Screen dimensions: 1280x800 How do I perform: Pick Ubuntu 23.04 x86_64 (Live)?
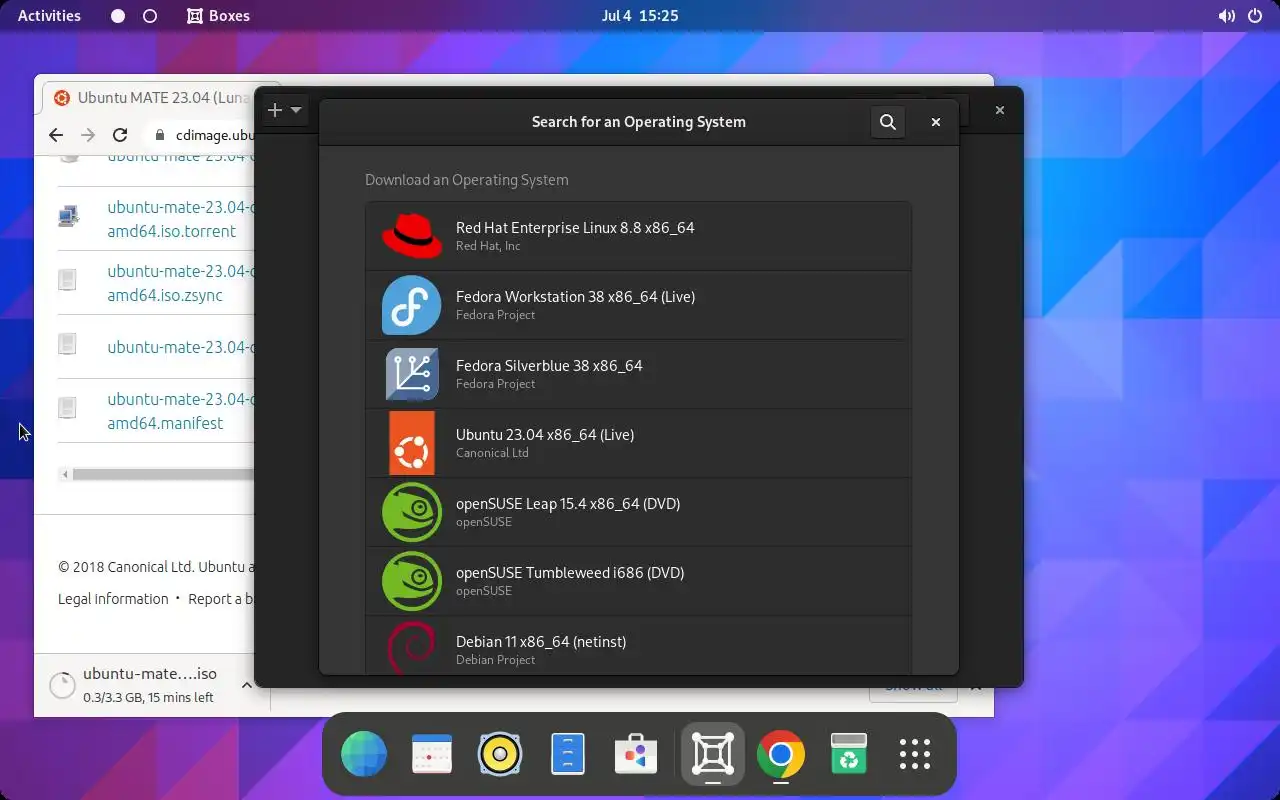[x=638, y=443]
